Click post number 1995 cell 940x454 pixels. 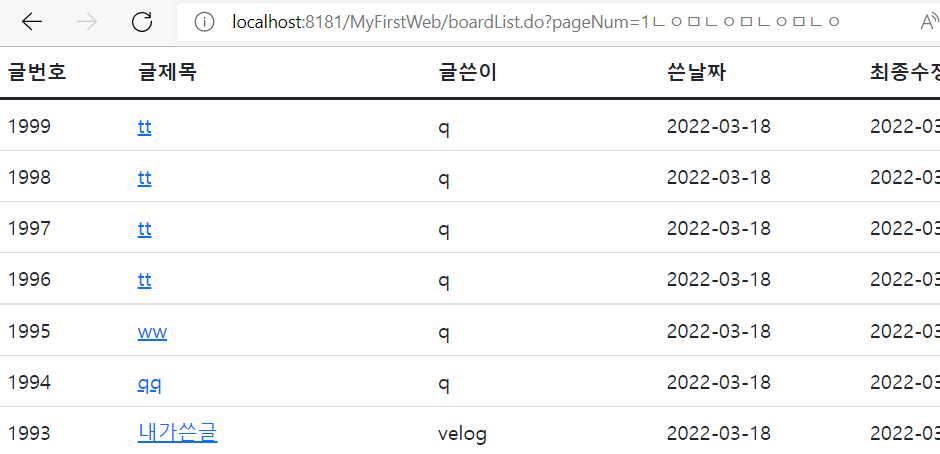[29, 331]
